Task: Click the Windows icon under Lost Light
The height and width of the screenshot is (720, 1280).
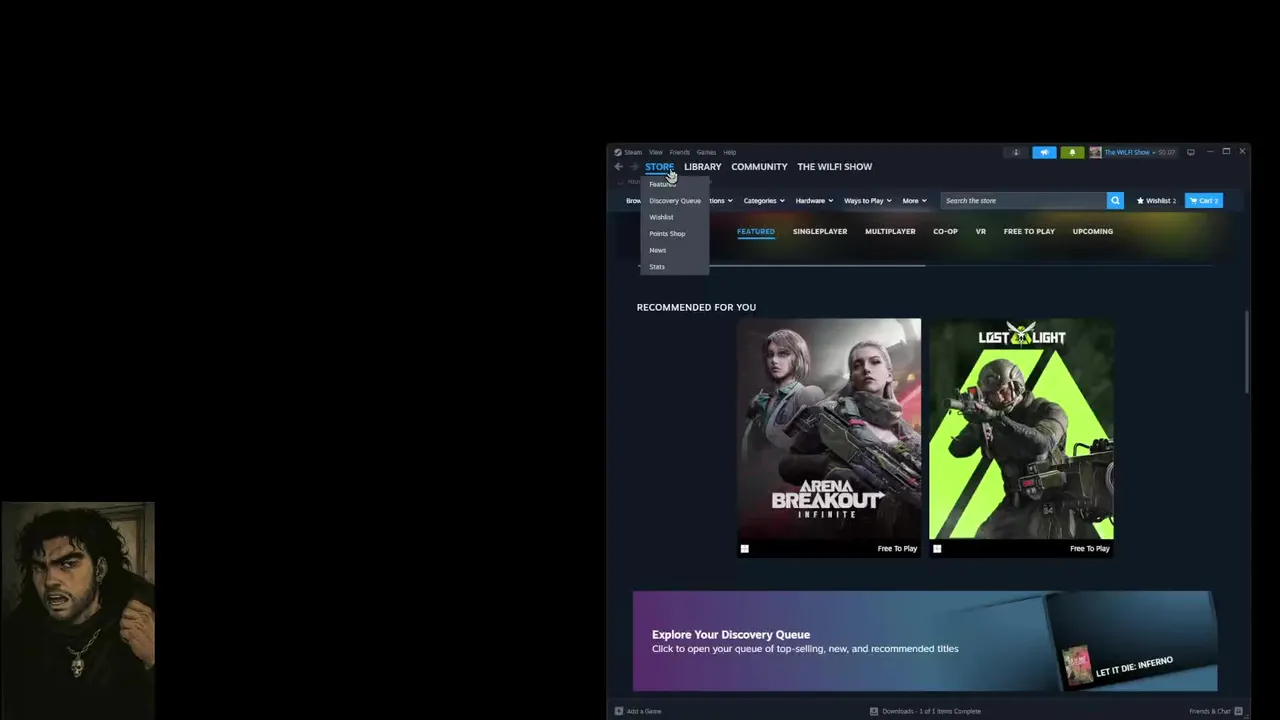Action: pos(937,548)
